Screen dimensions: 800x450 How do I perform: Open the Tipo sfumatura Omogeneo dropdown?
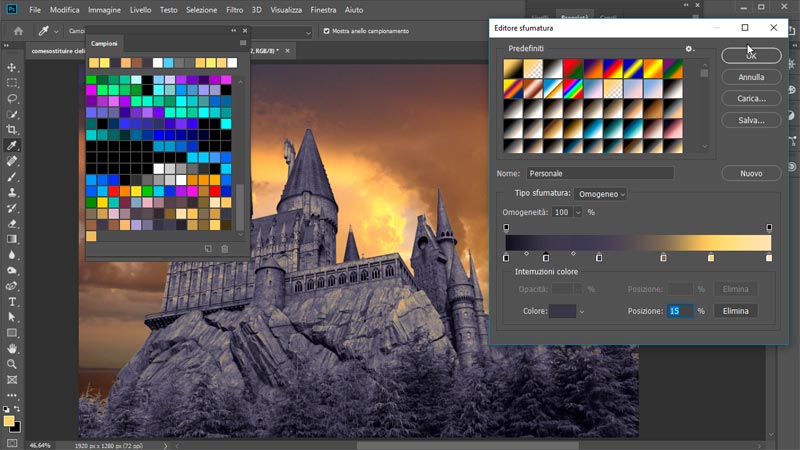pyautogui.click(x=601, y=194)
